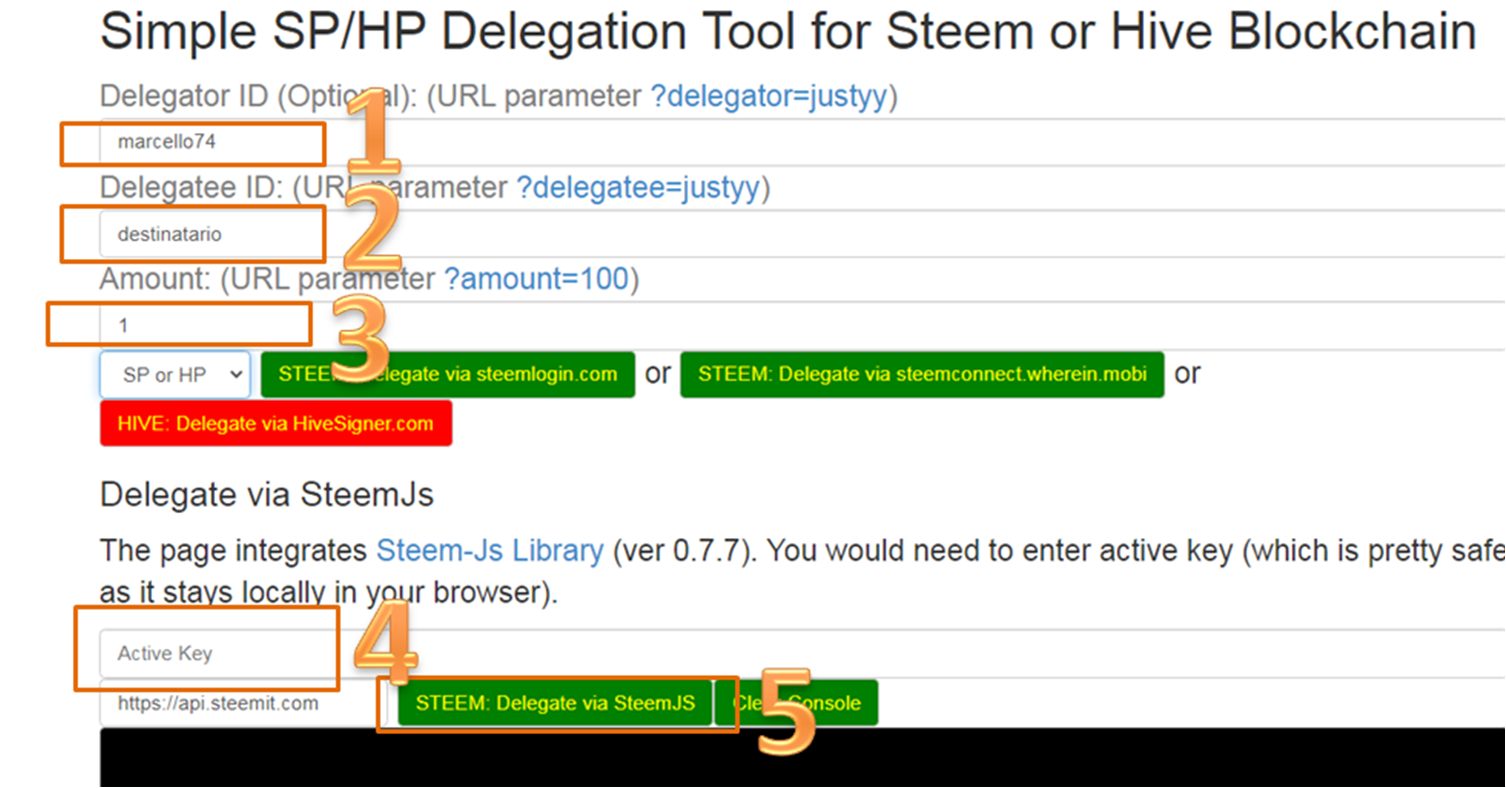Image resolution: width=1506 pixels, height=788 pixels.
Task: Click STEEM: Delegate via steemconnect.wherein.mobi button
Action: (x=922, y=374)
